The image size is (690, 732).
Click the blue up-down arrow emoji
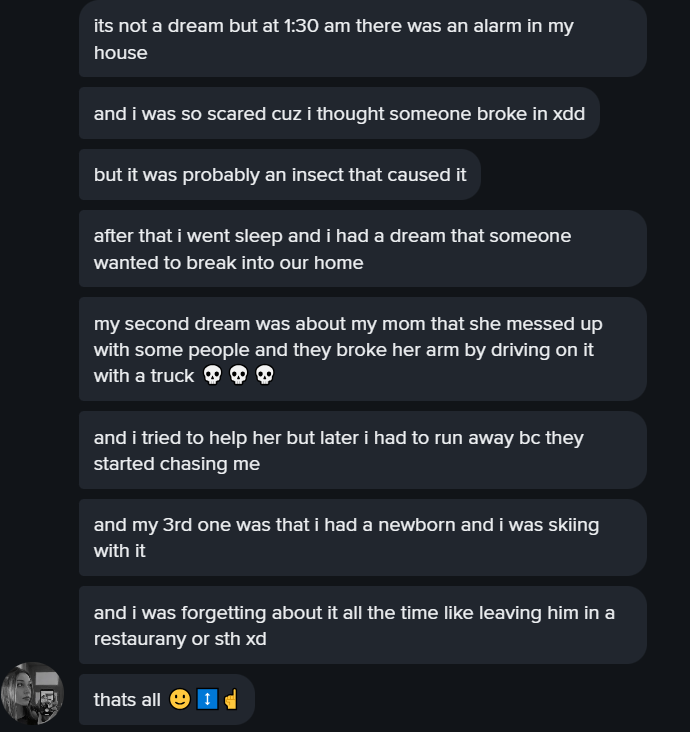pos(207,699)
